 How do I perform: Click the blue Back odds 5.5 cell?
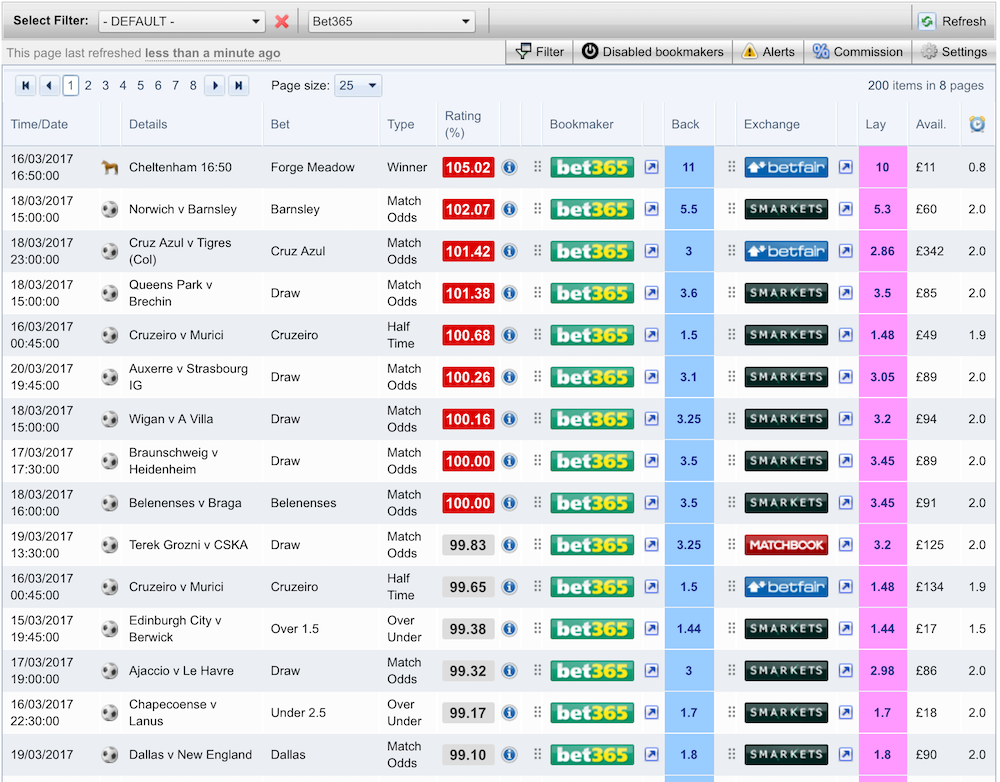coord(688,210)
